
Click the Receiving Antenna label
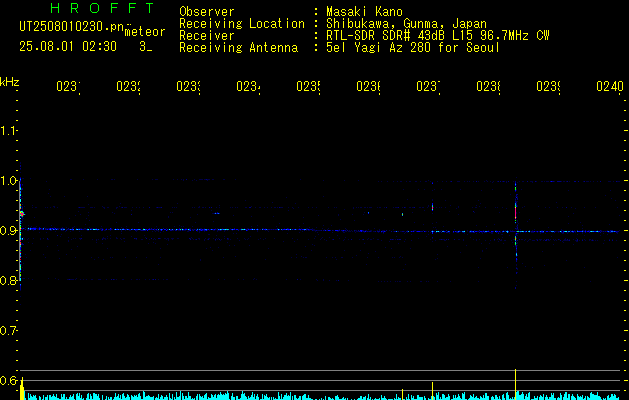(239, 48)
